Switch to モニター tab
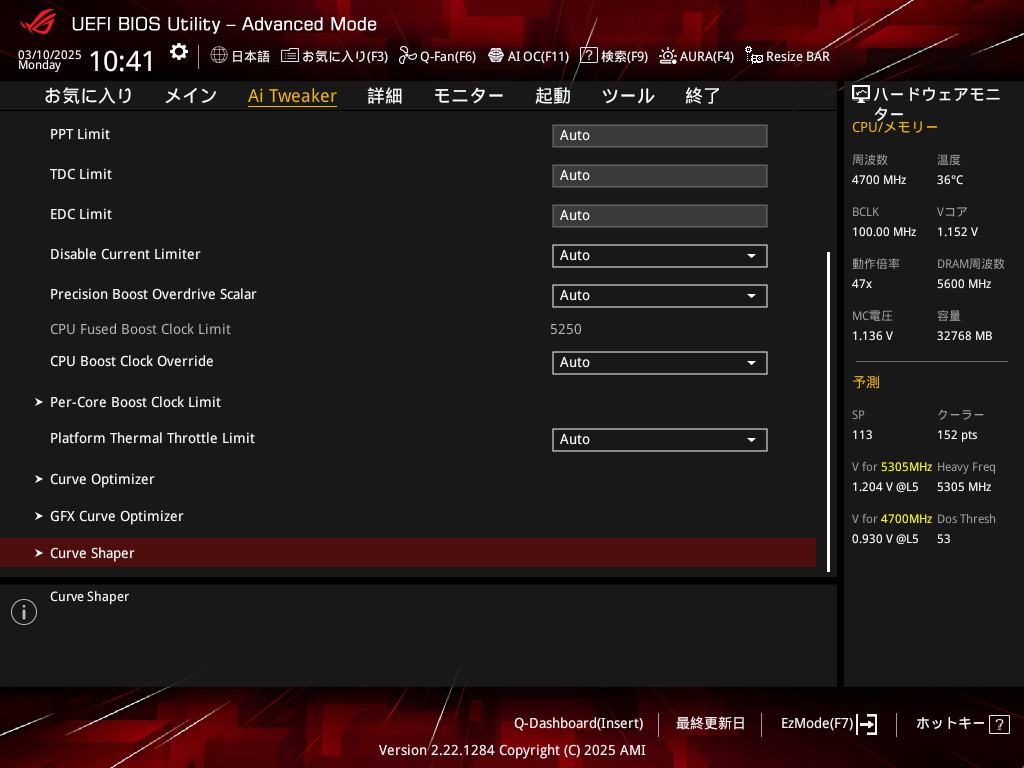 click(x=468, y=96)
